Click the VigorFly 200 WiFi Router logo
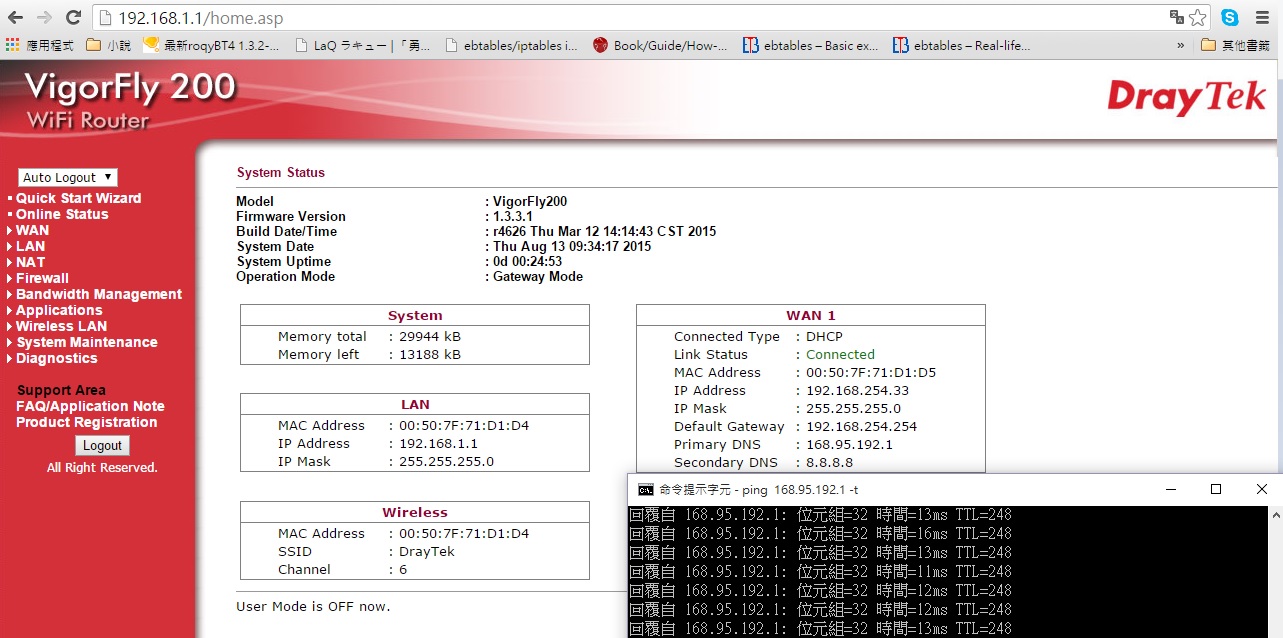The width and height of the screenshot is (1283, 638). click(x=130, y=100)
